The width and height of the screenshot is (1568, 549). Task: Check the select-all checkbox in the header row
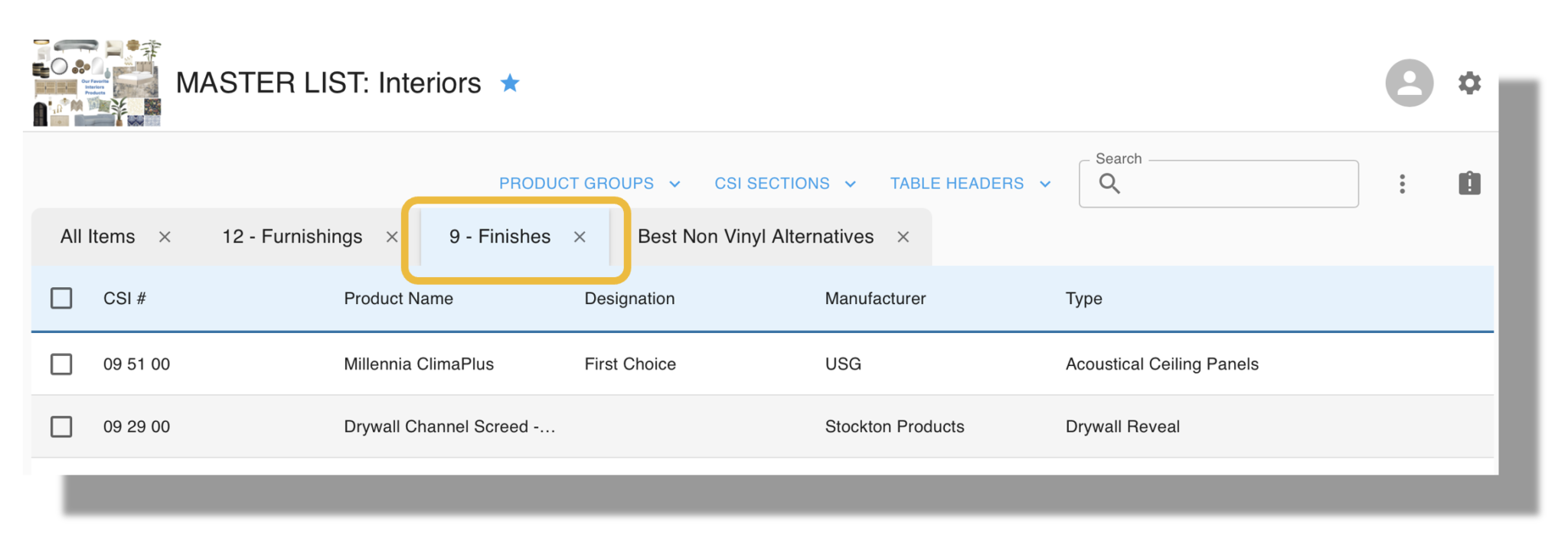[x=61, y=299]
